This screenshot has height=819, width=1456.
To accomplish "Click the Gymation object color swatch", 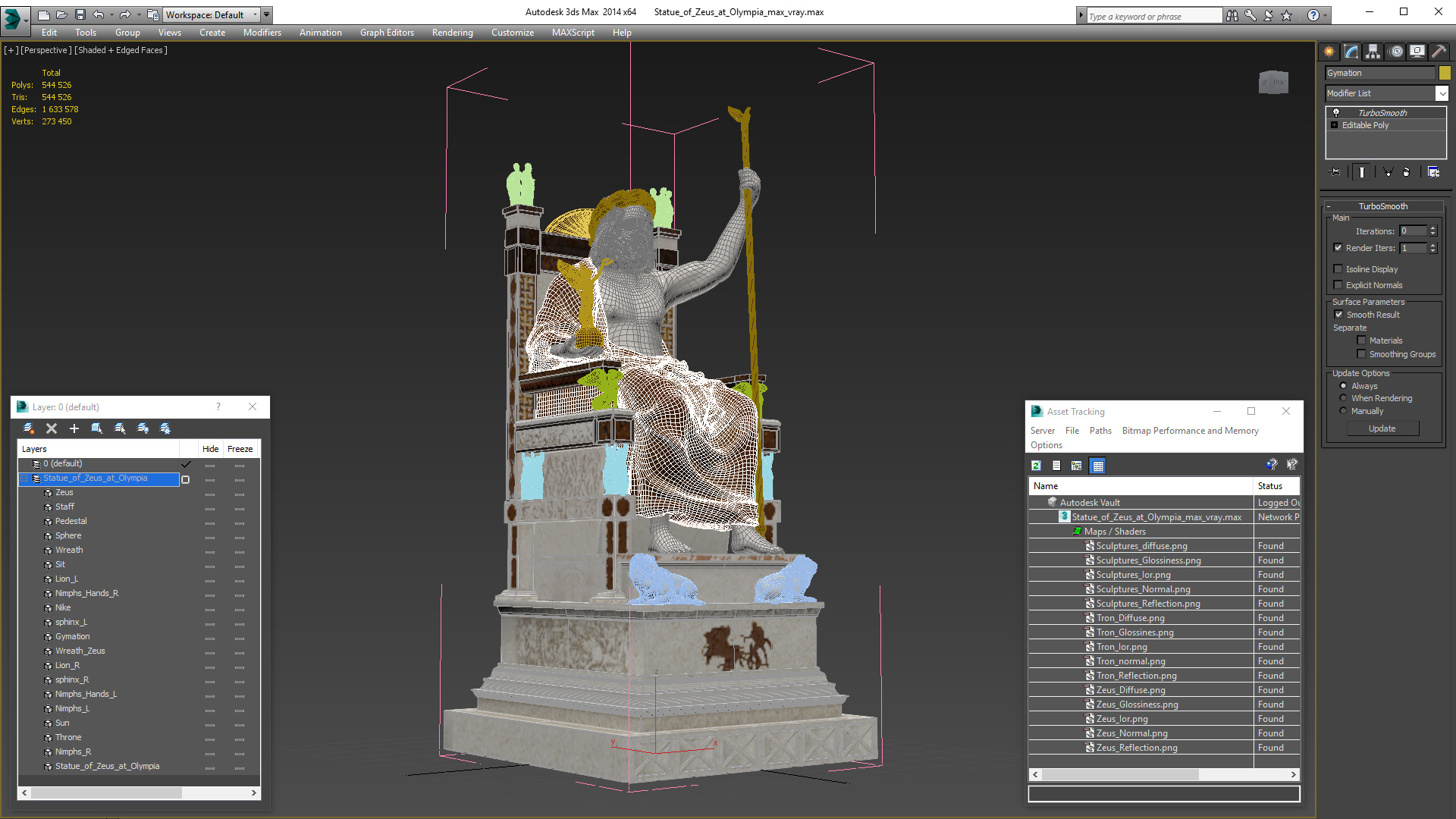I will coord(1445,73).
